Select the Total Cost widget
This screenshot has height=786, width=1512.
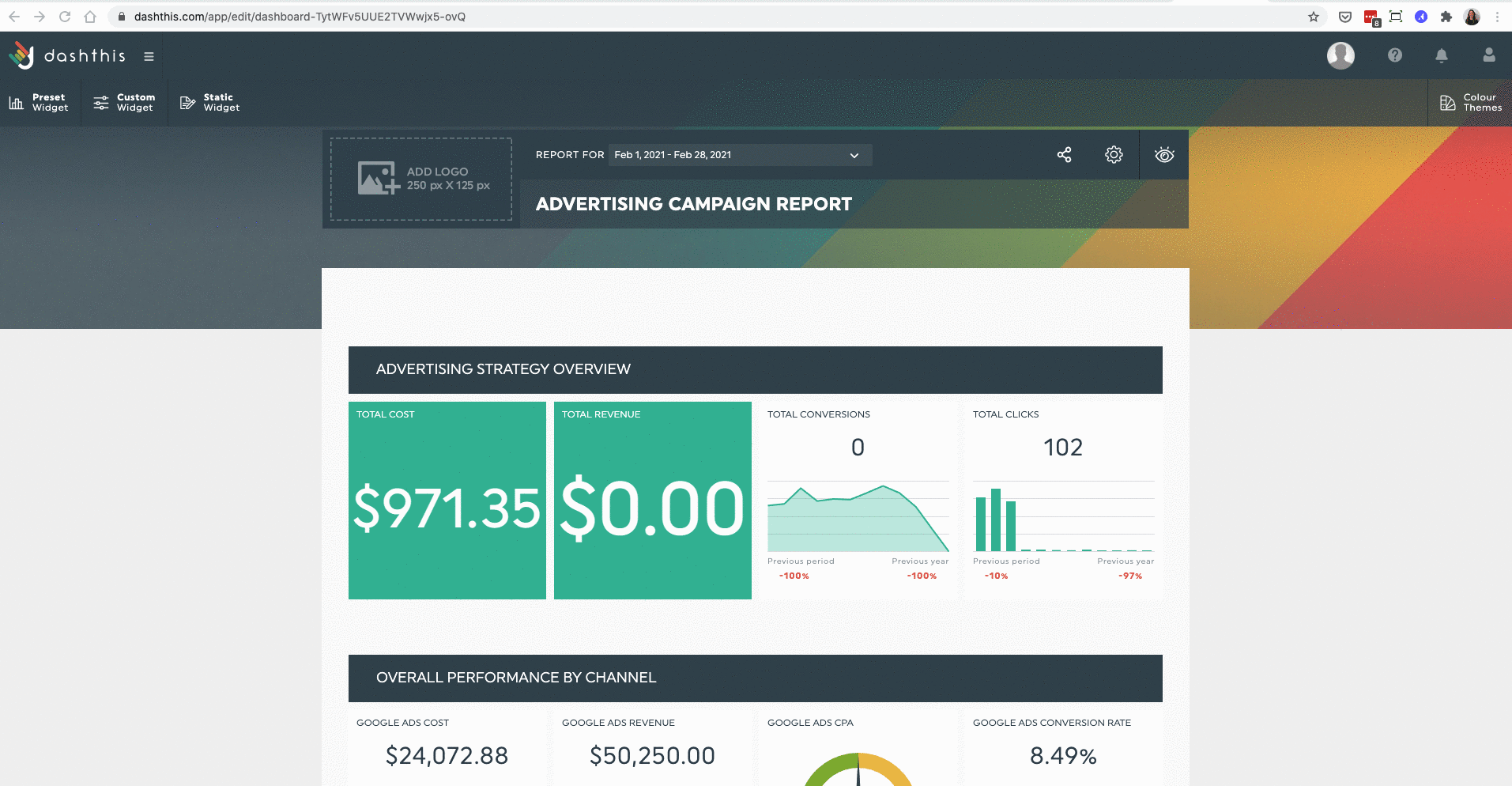tap(447, 501)
